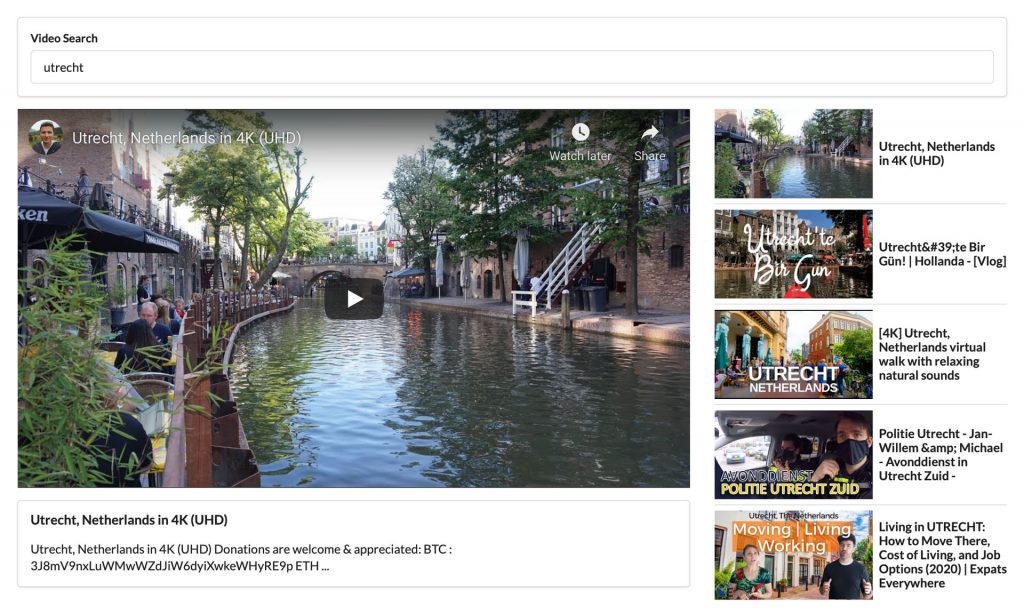Select the Moving Living Working thumbnail
The height and width of the screenshot is (614, 1024).
793,554
